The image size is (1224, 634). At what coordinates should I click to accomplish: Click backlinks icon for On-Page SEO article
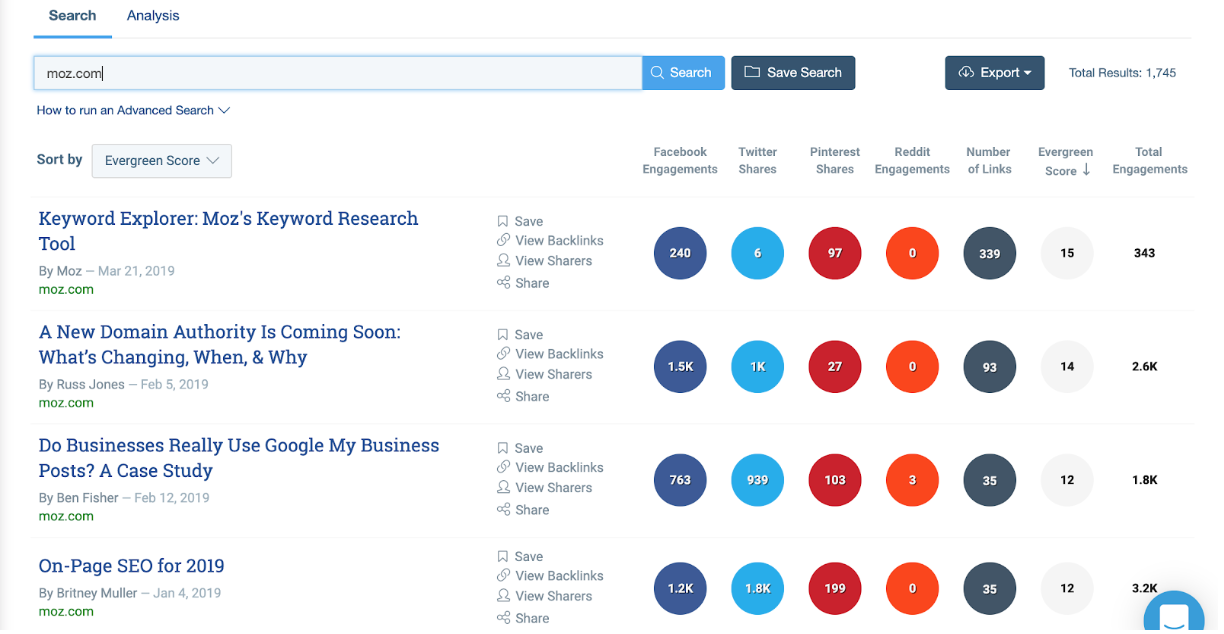pos(503,575)
